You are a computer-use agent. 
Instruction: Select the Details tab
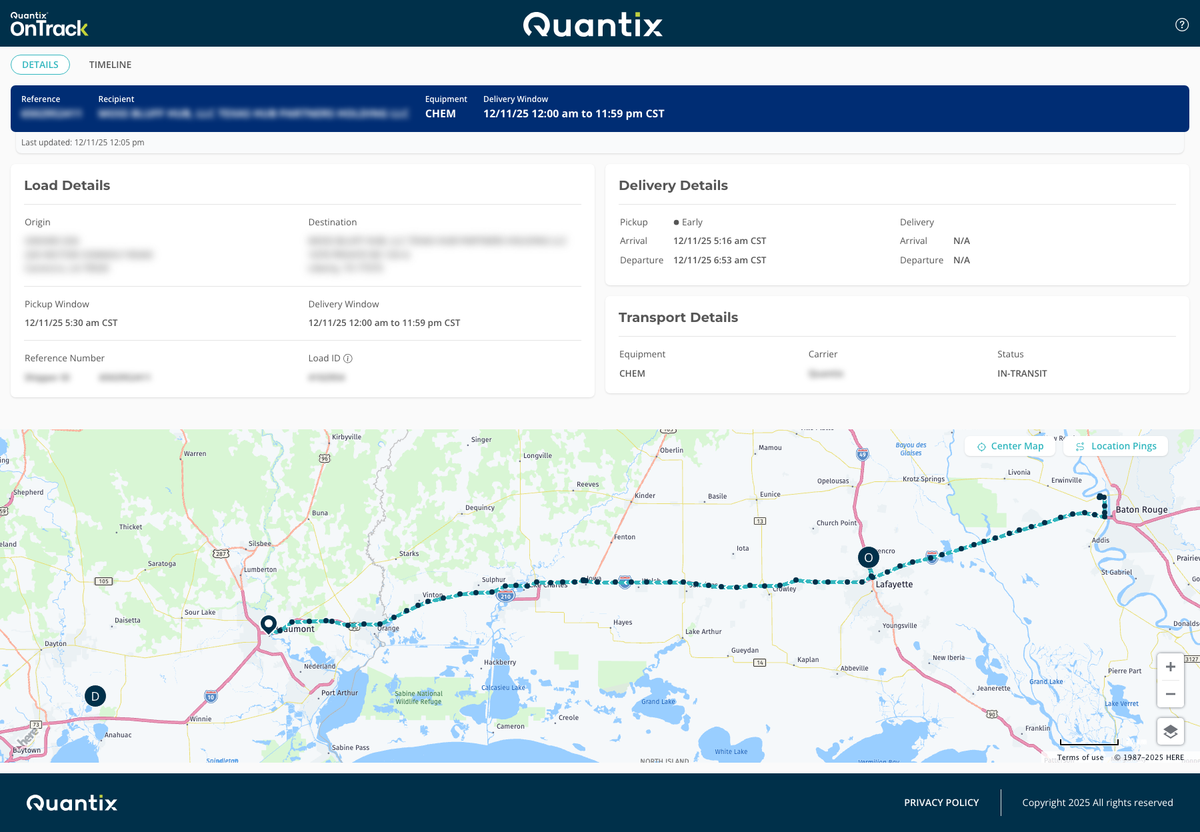(x=40, y=64)
